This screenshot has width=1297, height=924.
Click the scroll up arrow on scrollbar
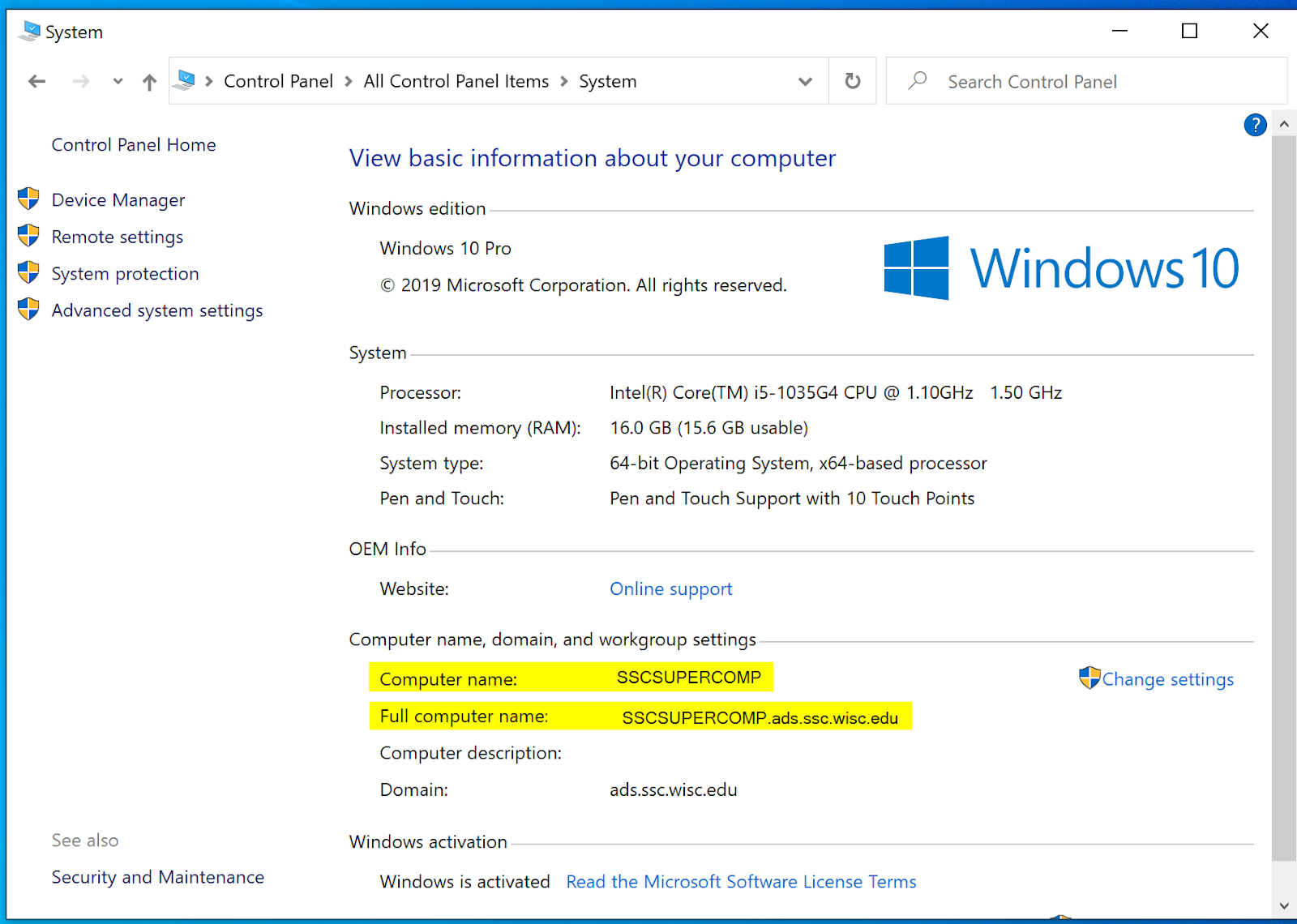pyautogui.click(x=1284, y=125)
